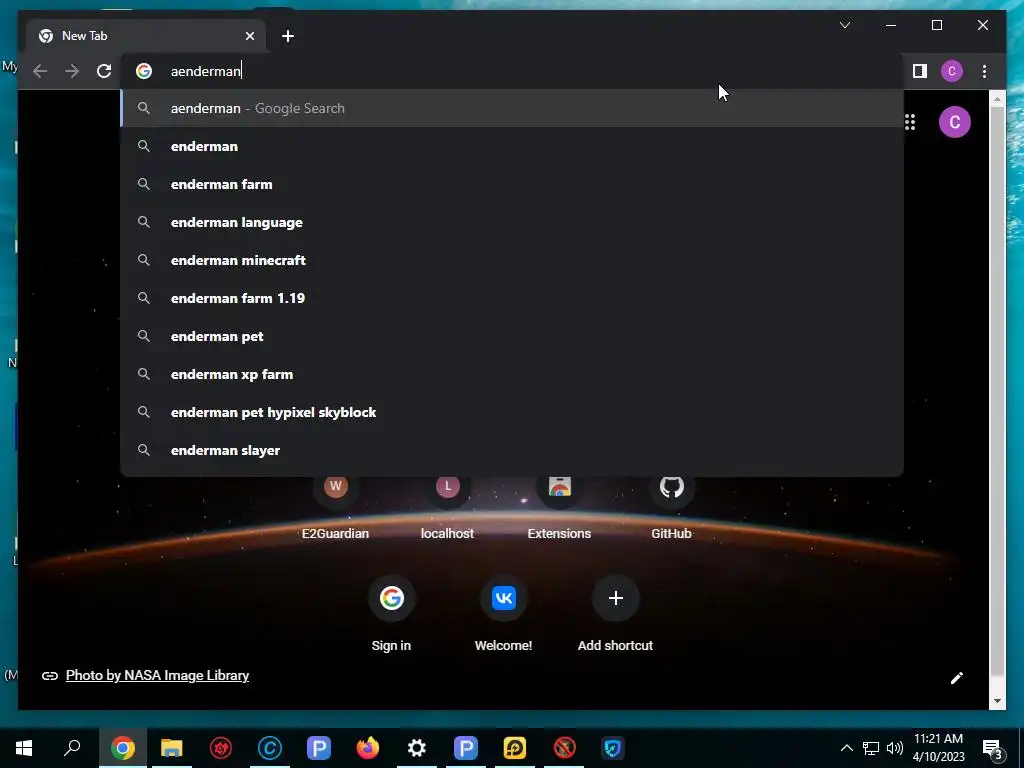
Task: Open the Chrome profile avatar in toolbar
Action: pyautogui.click(x=952, y=71)
